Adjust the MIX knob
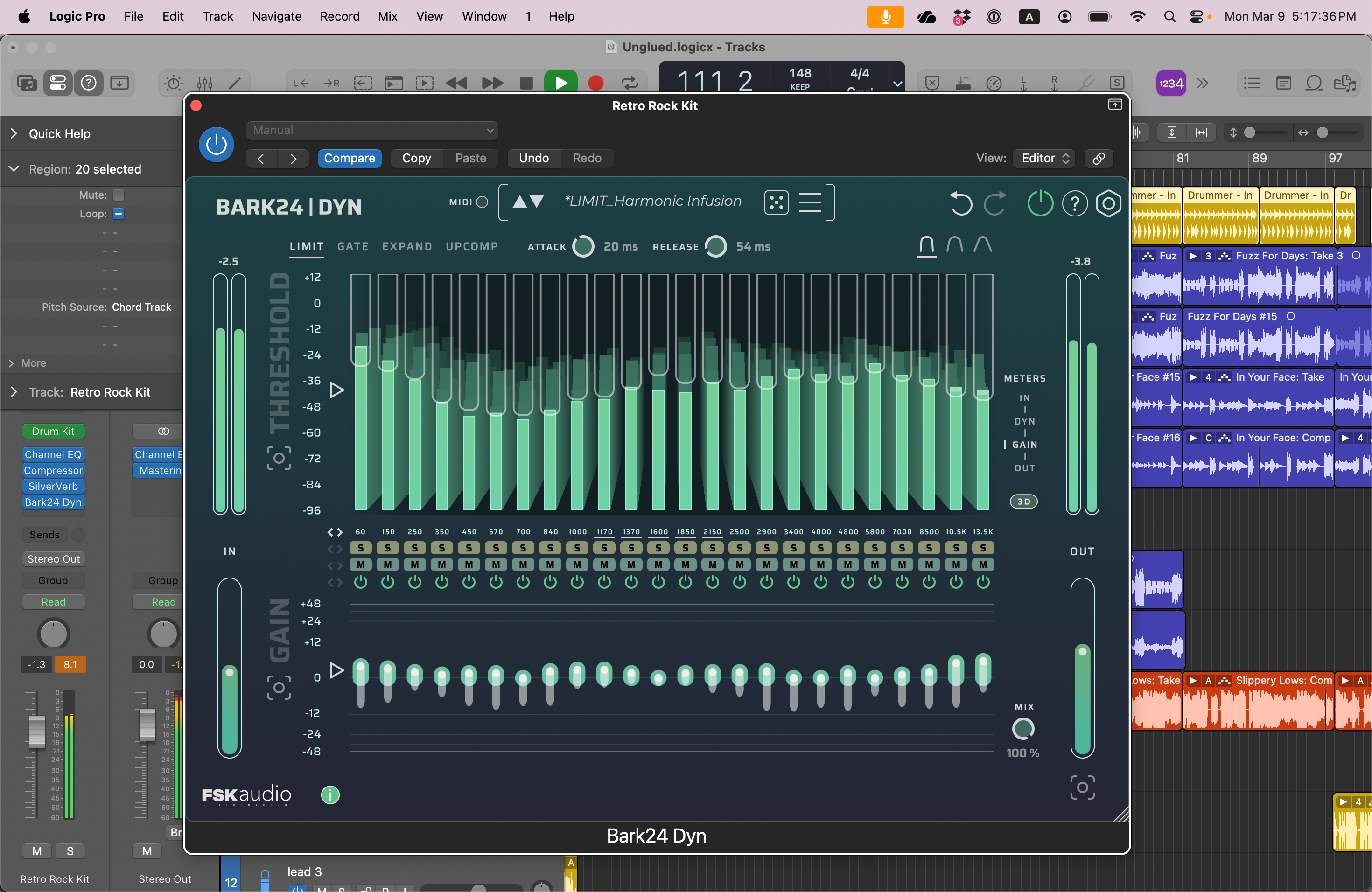The width and height of the screenshot is (1372, 892). 1023,729
